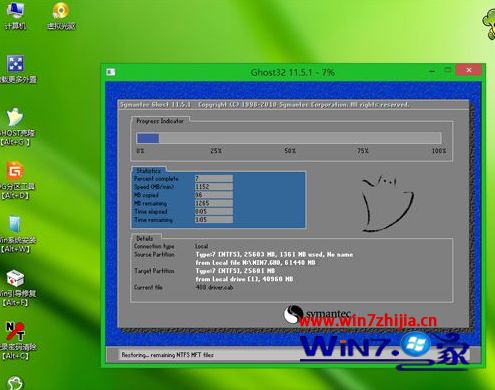The height and width of the screenshot is (390, 495).
Task: Click the Percent complete value field
Action: (x=214, y=179)
